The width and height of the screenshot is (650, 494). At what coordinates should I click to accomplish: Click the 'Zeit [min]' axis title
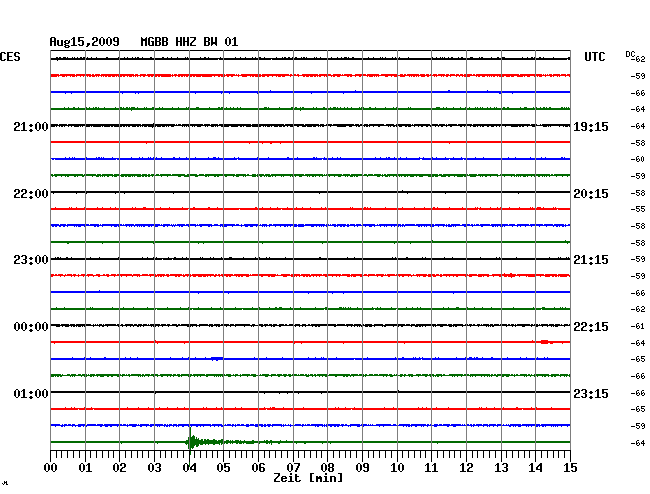(x=308, y=478)
